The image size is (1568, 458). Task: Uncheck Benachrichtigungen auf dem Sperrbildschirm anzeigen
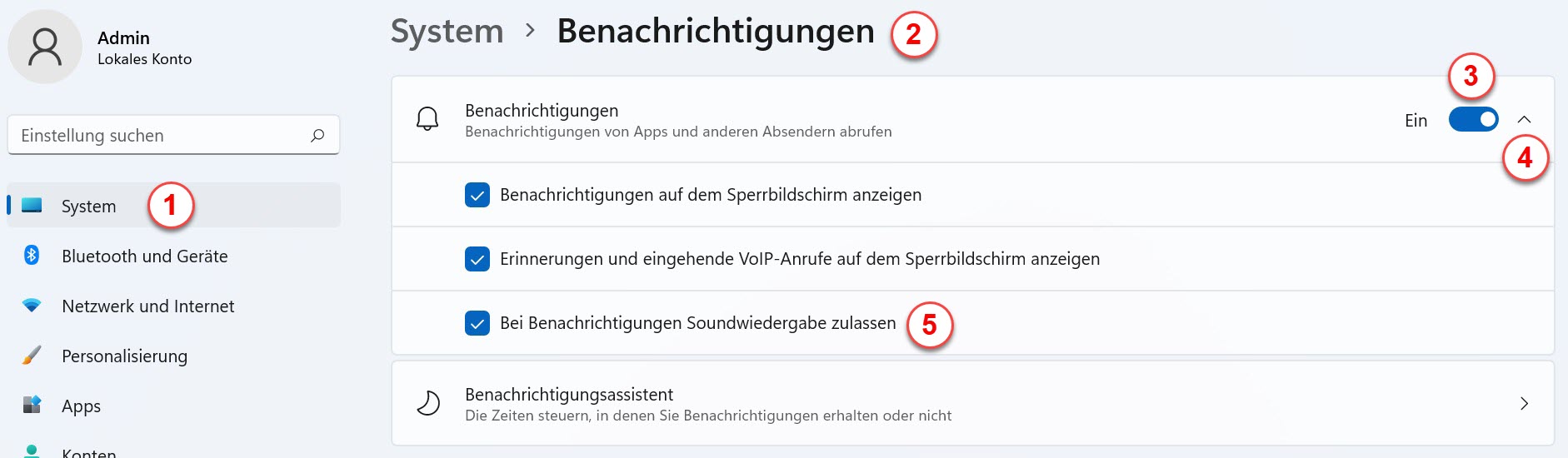(477, 195)
